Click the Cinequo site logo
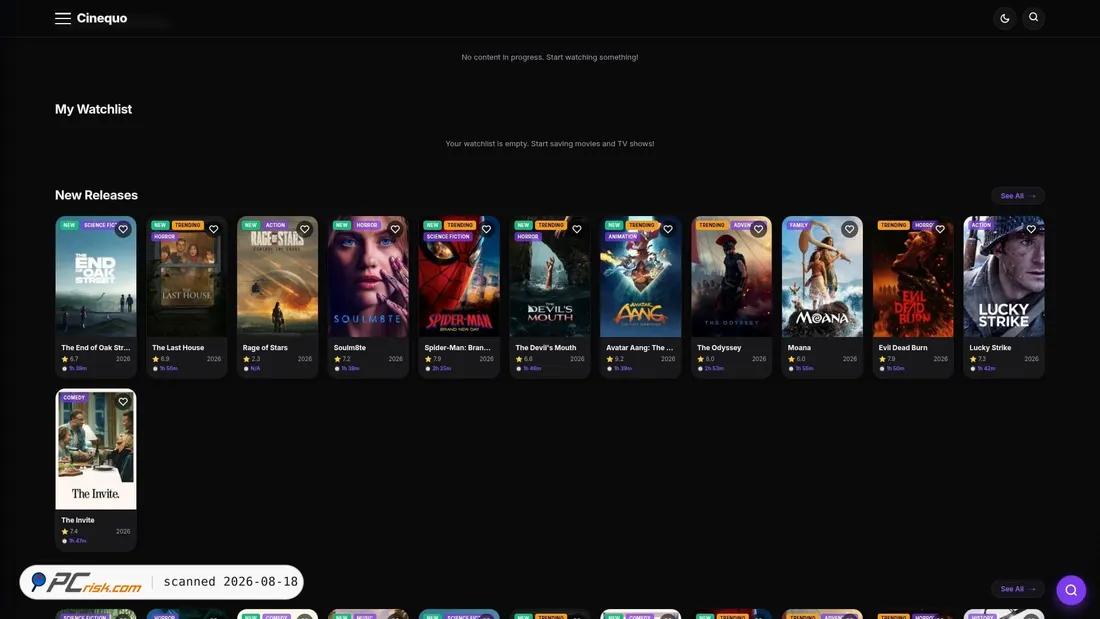This screenshot has width=1100, height=619. tap(102, 18)
